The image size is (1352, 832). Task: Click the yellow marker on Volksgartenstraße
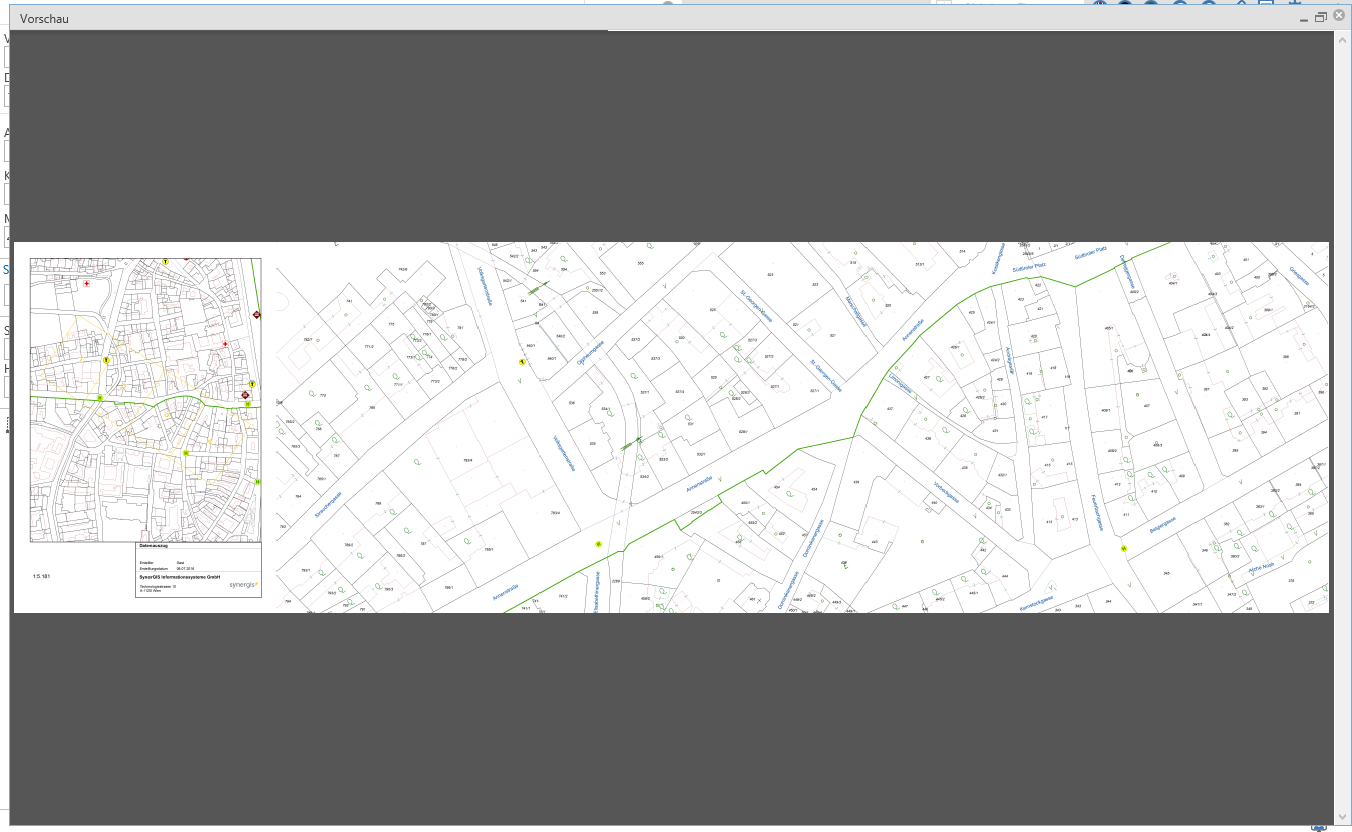click(521, 362)
